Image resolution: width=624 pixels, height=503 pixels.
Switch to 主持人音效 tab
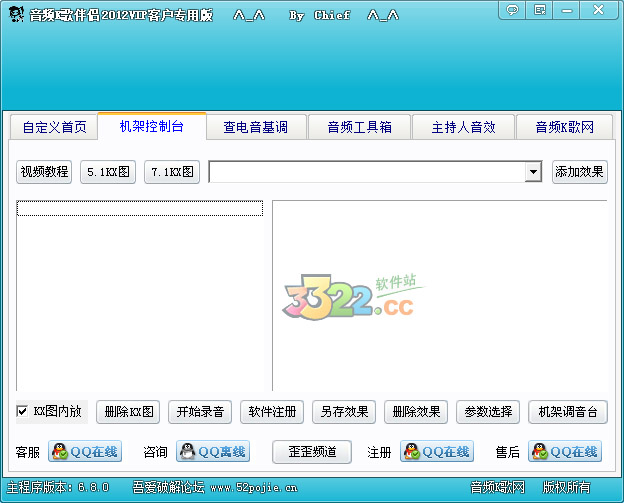point(464,127)
